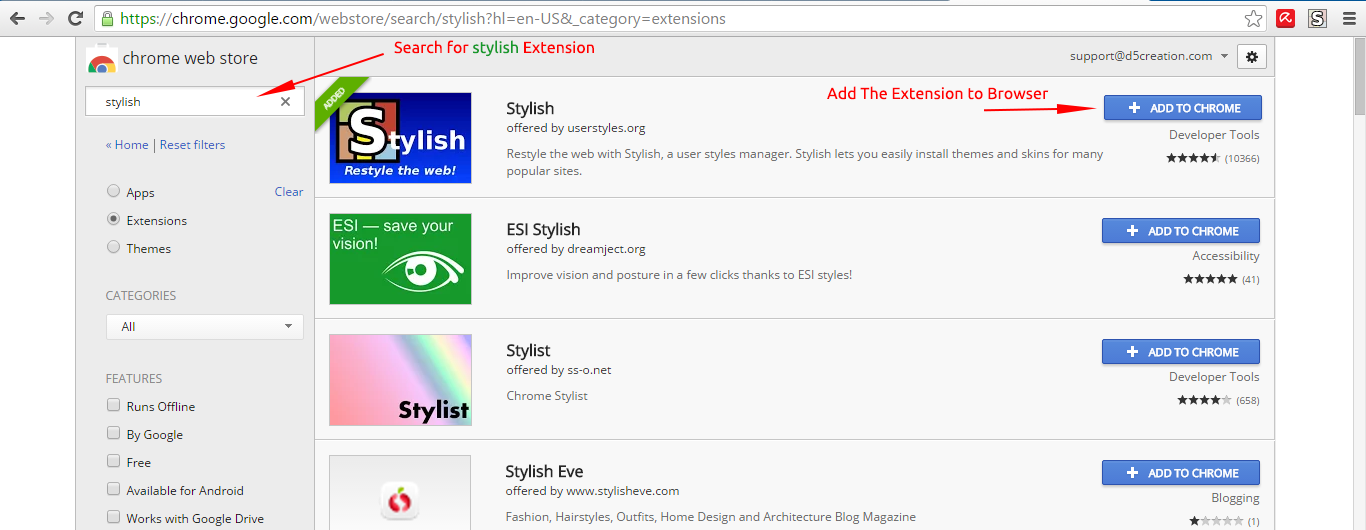Add Stylish to Chrome
This screenshot has width=1366, height=530.
pyautogui.click(x=1183, y=108)
